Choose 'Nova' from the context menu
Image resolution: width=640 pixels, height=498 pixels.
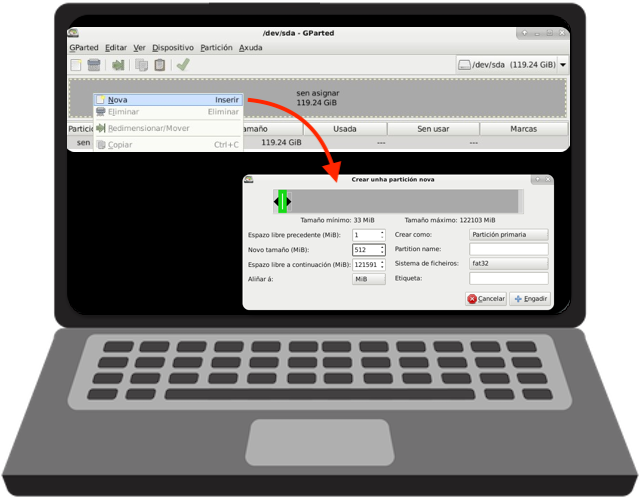tap(118, 100)
